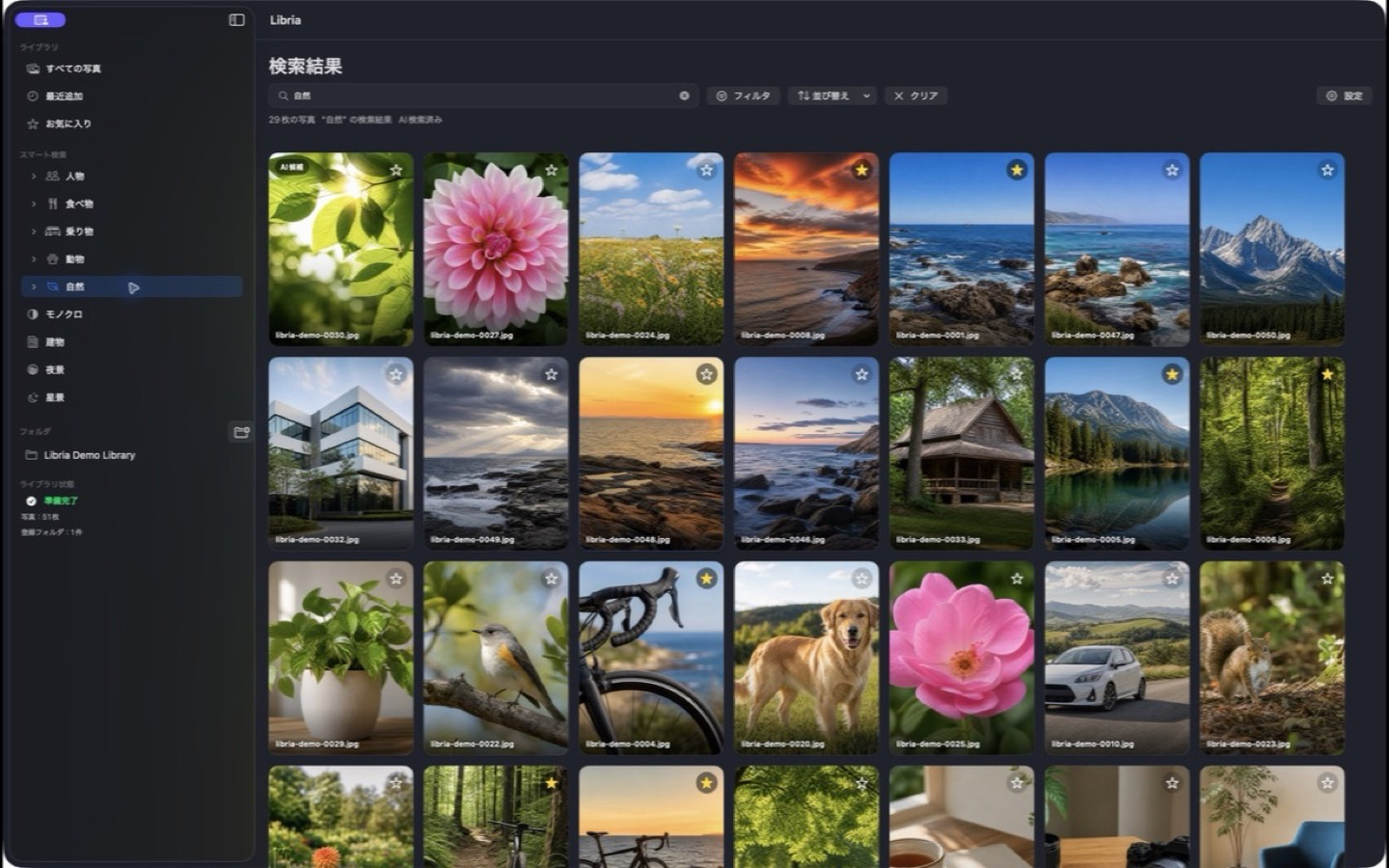Focus the search field containing 自然
Image resolution: width=1389 pixels, height=868 pixels.
484,95
